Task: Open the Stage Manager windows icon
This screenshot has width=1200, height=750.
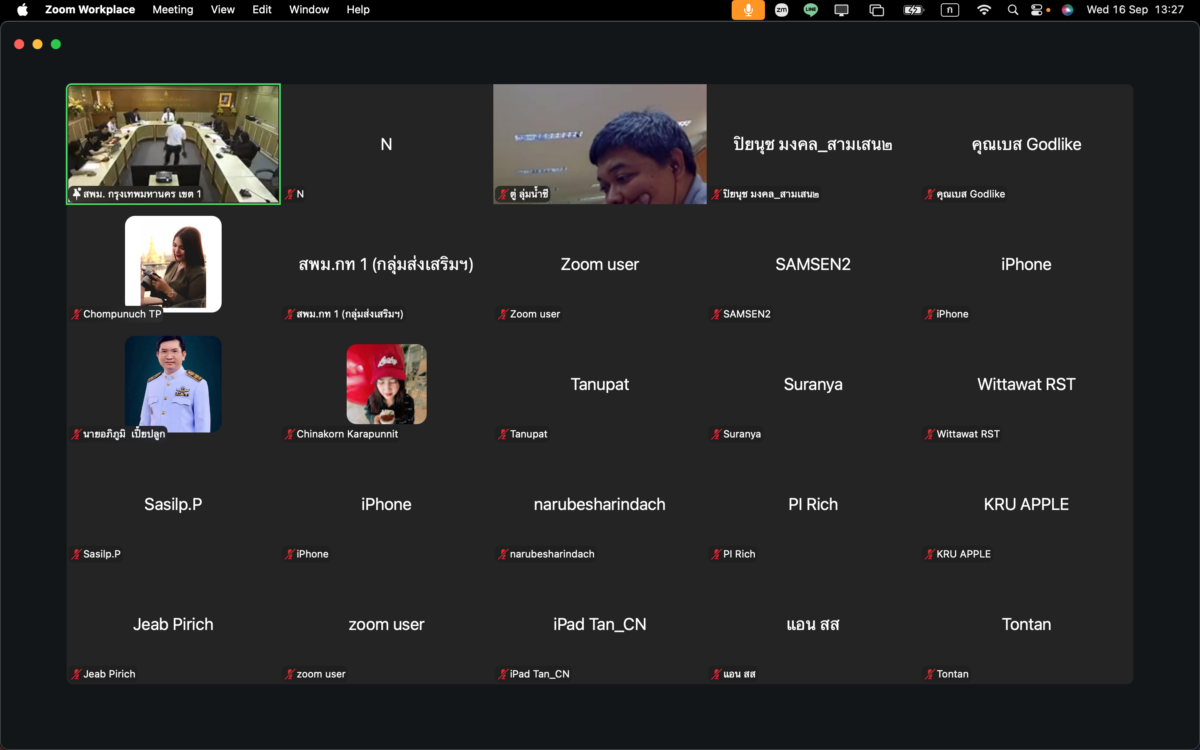Action: [877, 10]
